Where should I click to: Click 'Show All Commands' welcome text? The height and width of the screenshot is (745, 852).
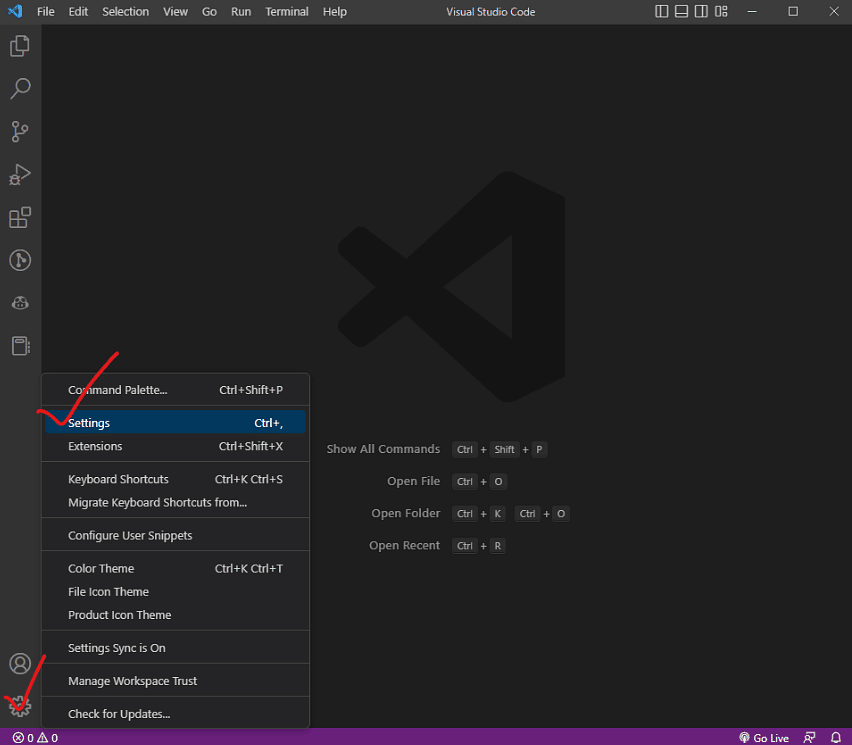(383, 449)
